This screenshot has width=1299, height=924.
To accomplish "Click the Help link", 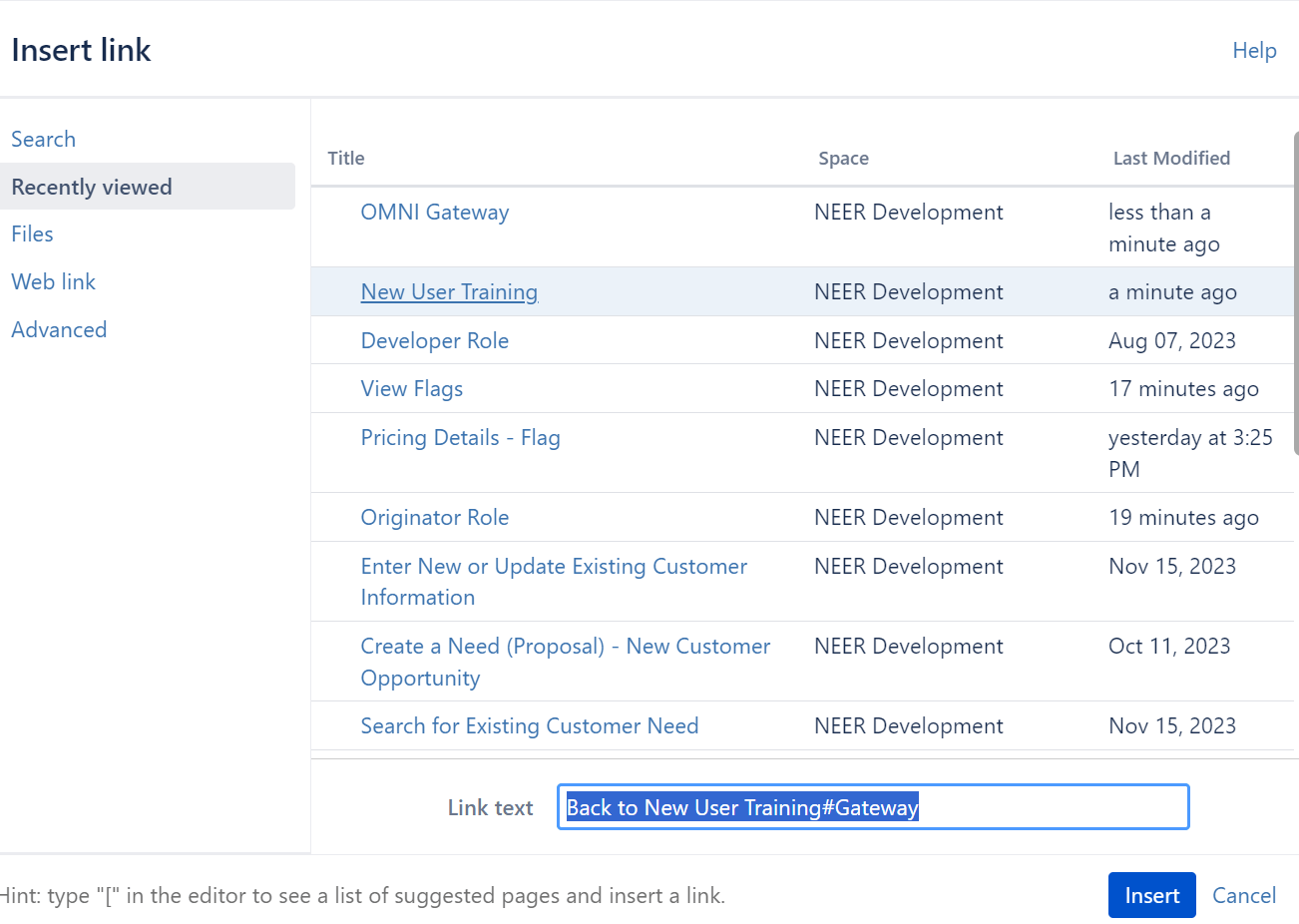I will click(x=1254, y=50).
